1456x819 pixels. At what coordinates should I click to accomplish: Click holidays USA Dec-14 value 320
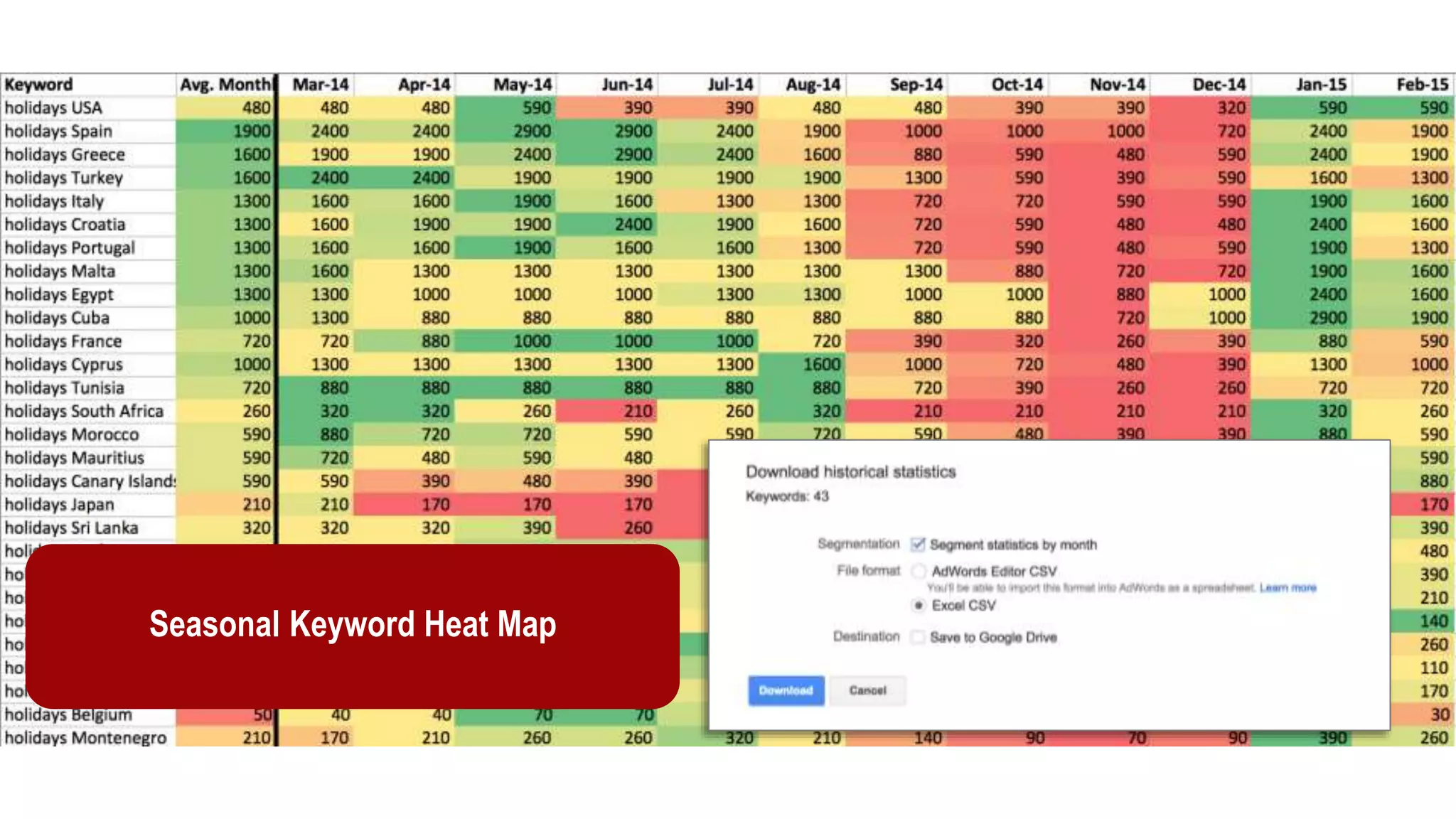pyautogui.click(x=1201, y=108)
